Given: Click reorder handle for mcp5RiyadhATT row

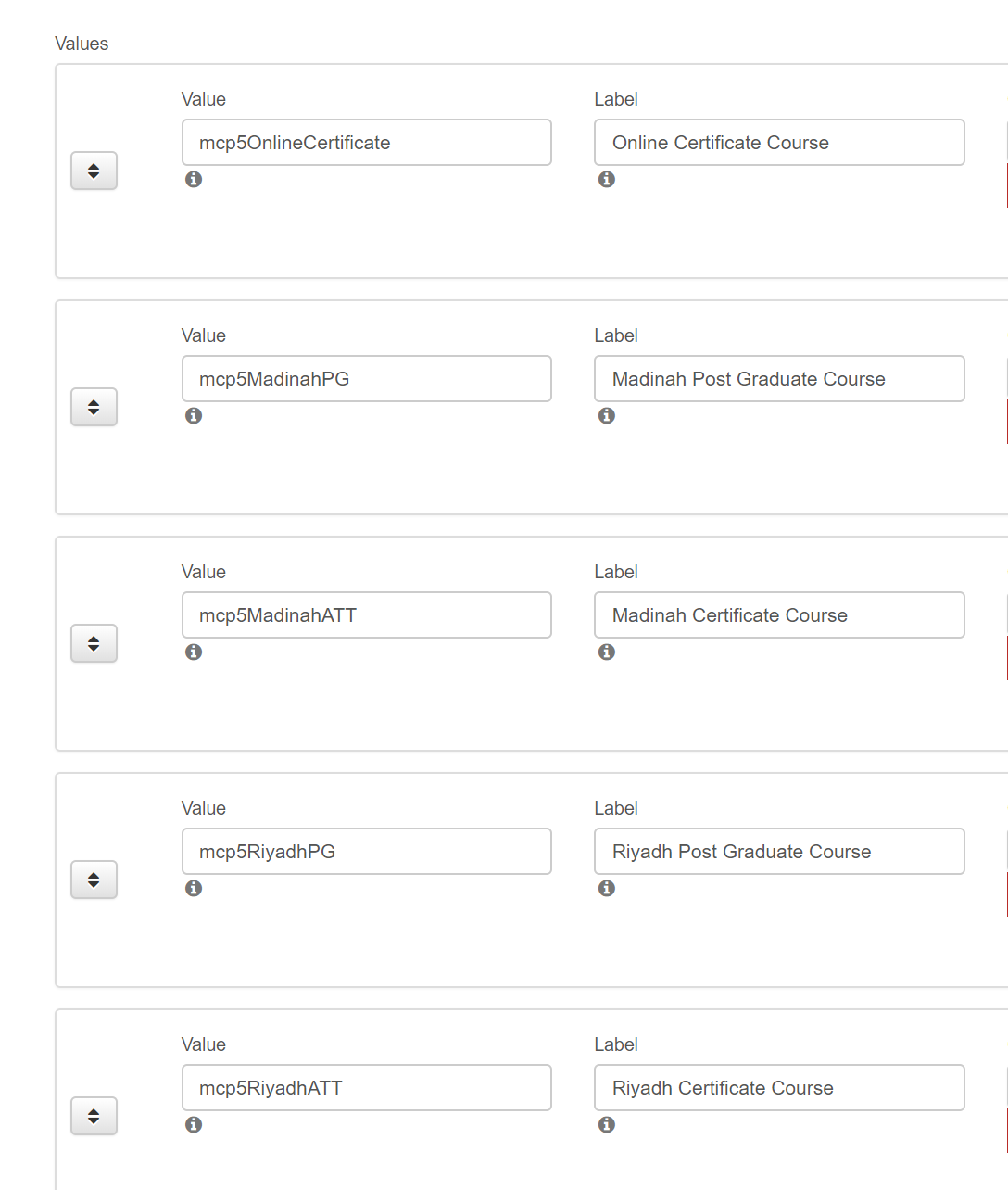Looking at the screenshot, I should [x=94, y=1116].
